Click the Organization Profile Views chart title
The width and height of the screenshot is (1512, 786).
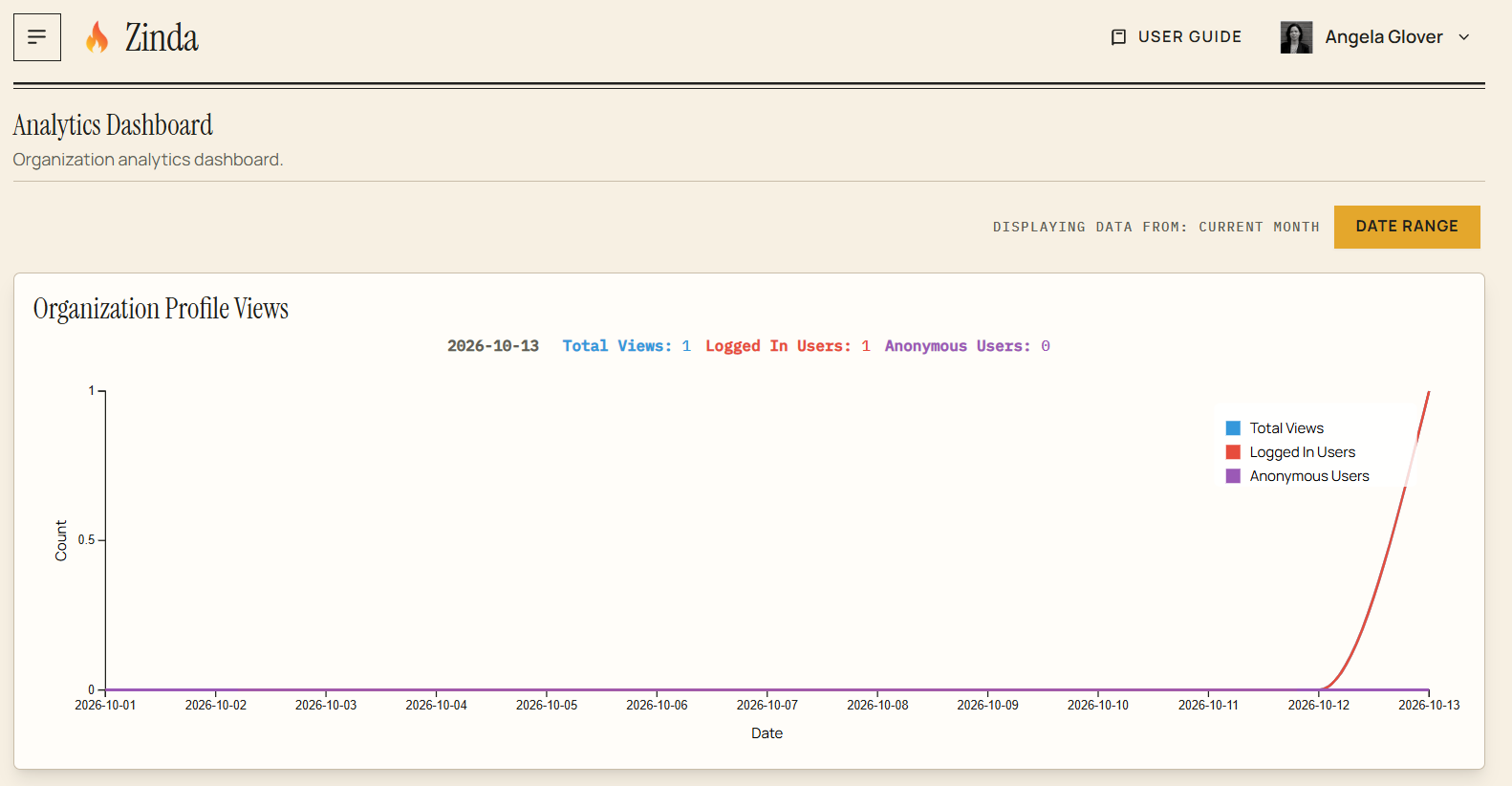[161, 309]
